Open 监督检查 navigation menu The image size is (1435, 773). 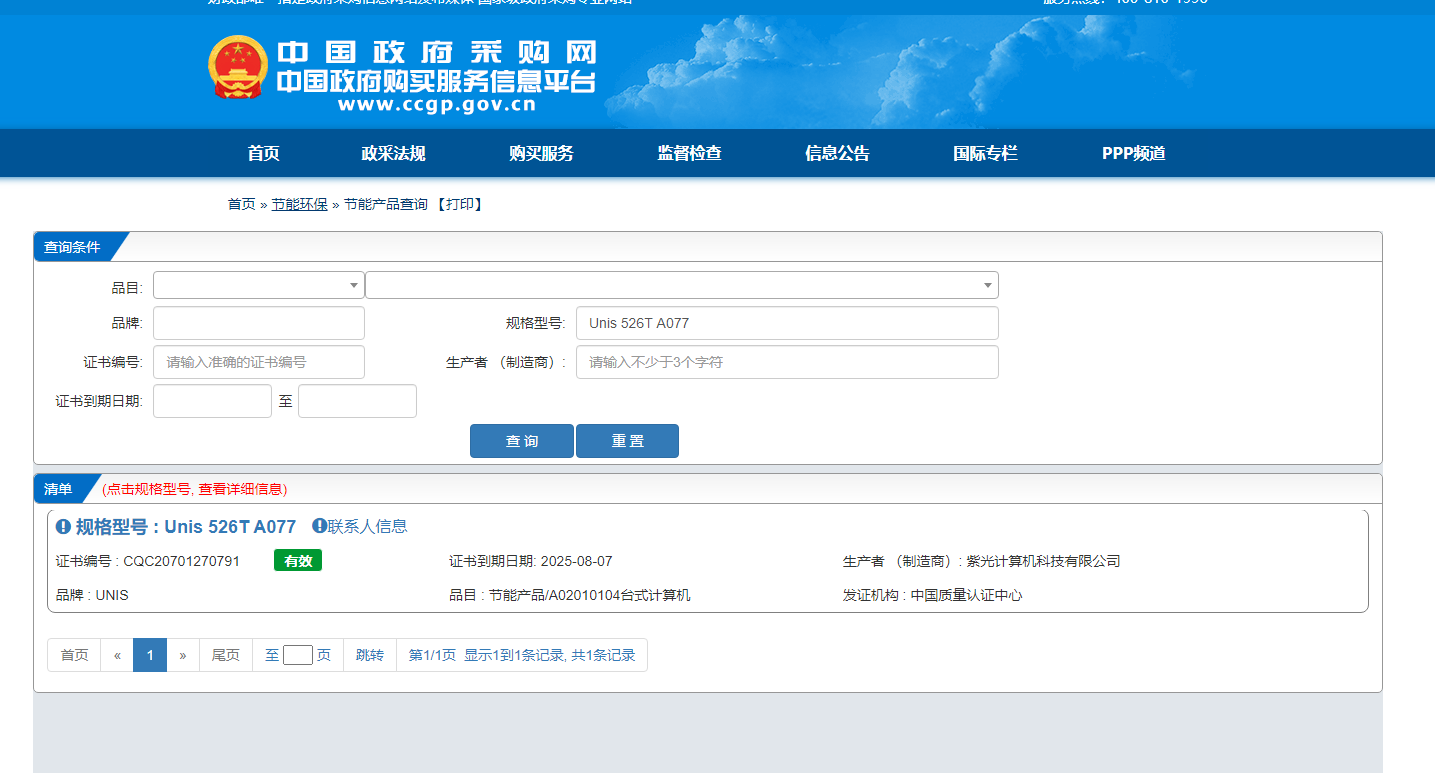(689, 153)
